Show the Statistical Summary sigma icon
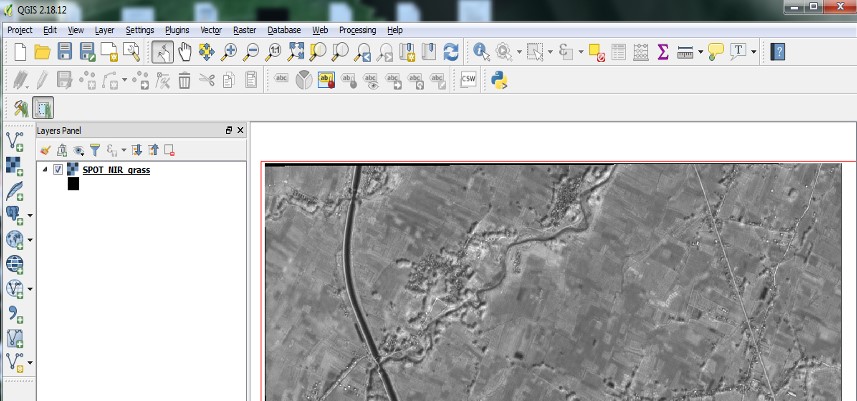Viewport: 857px width, 401px height. [x=662, y=52]
